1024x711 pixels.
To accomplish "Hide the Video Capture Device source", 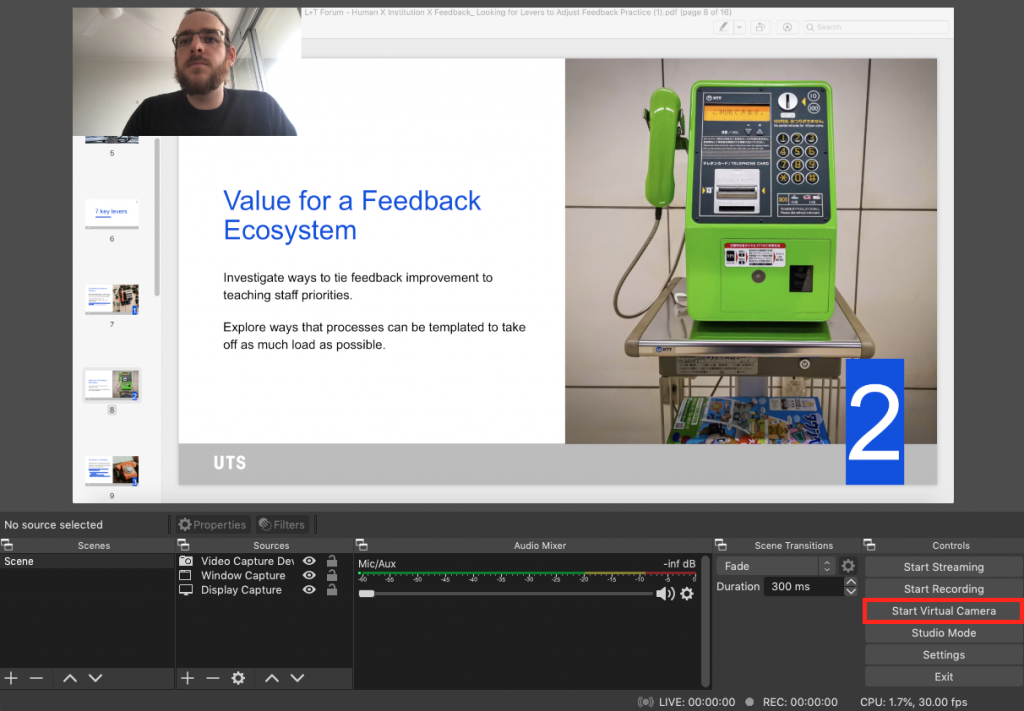I will coord(309,562).
